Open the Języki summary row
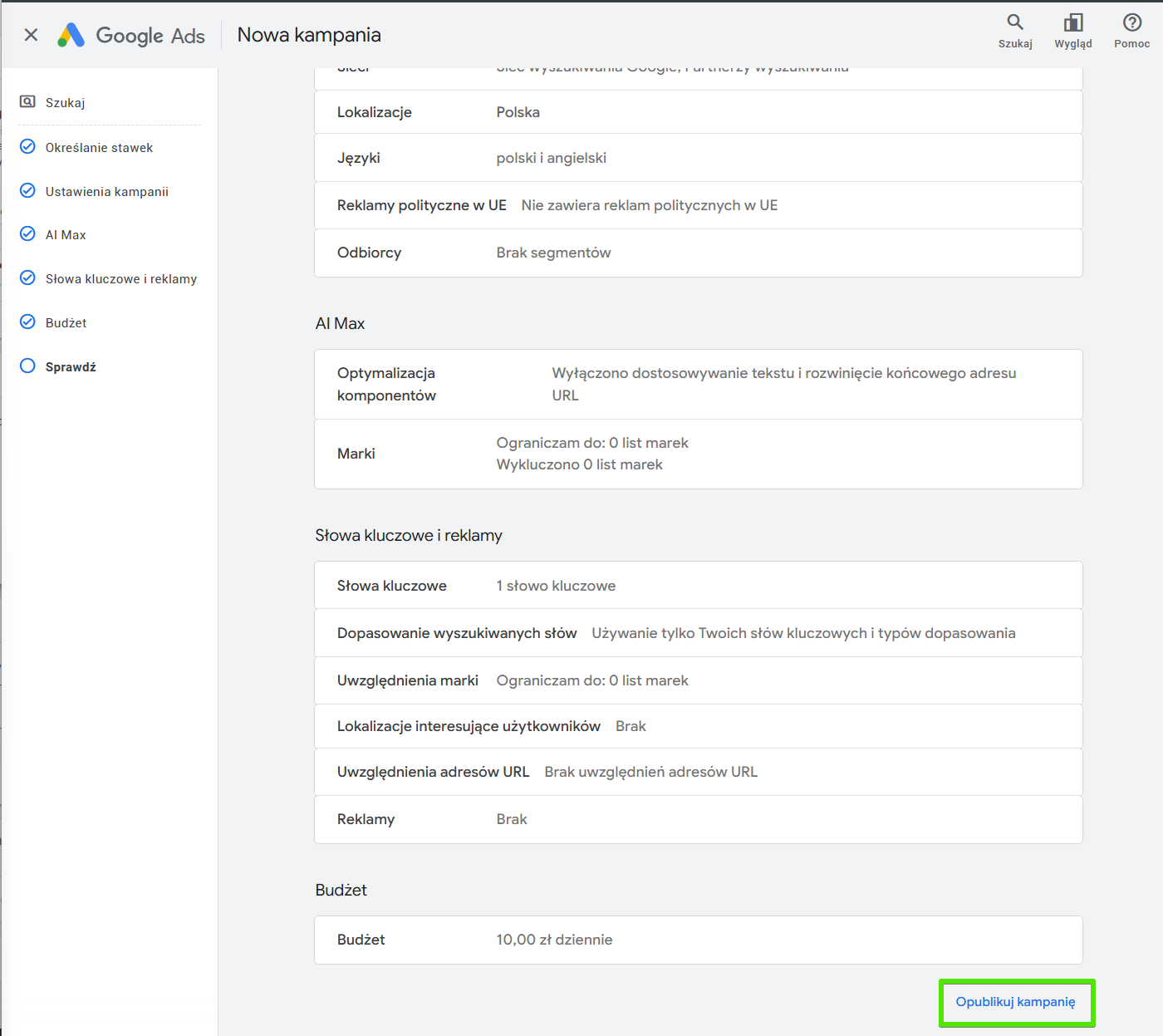This screenshot has height=1036, width=1163. click(x=698, y=158)
